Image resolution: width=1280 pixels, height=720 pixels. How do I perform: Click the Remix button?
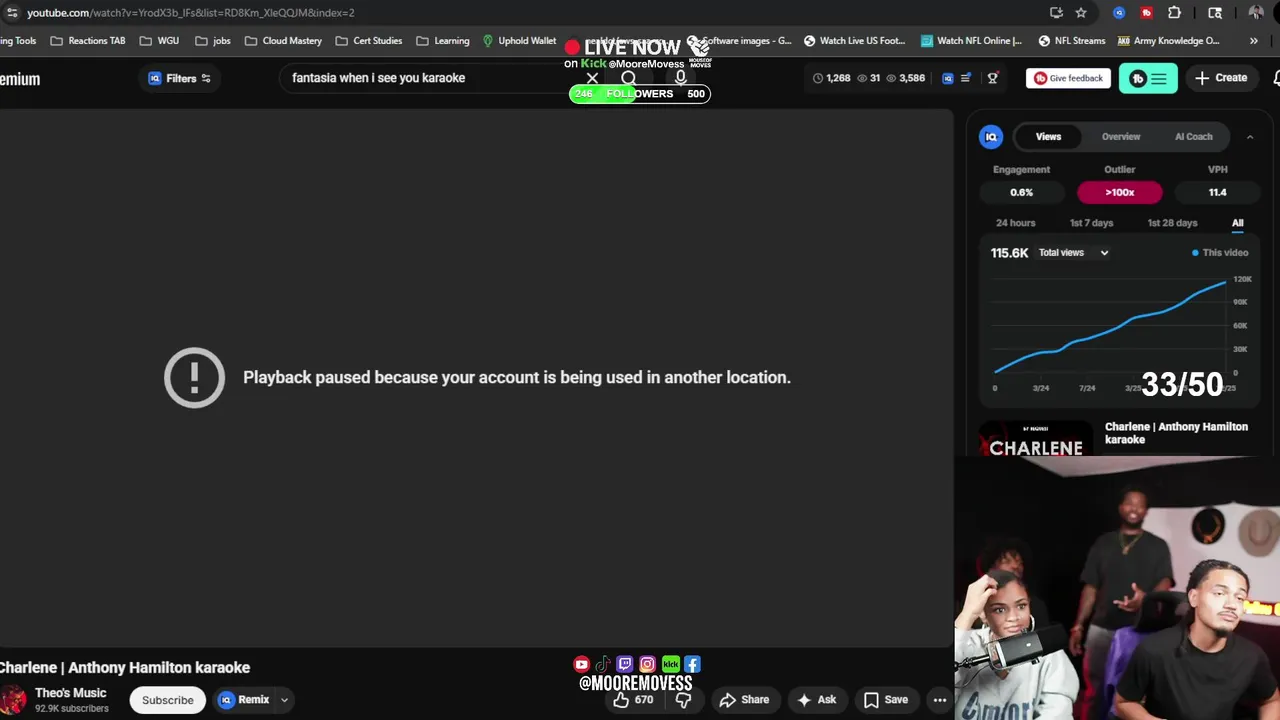[245, 700]
